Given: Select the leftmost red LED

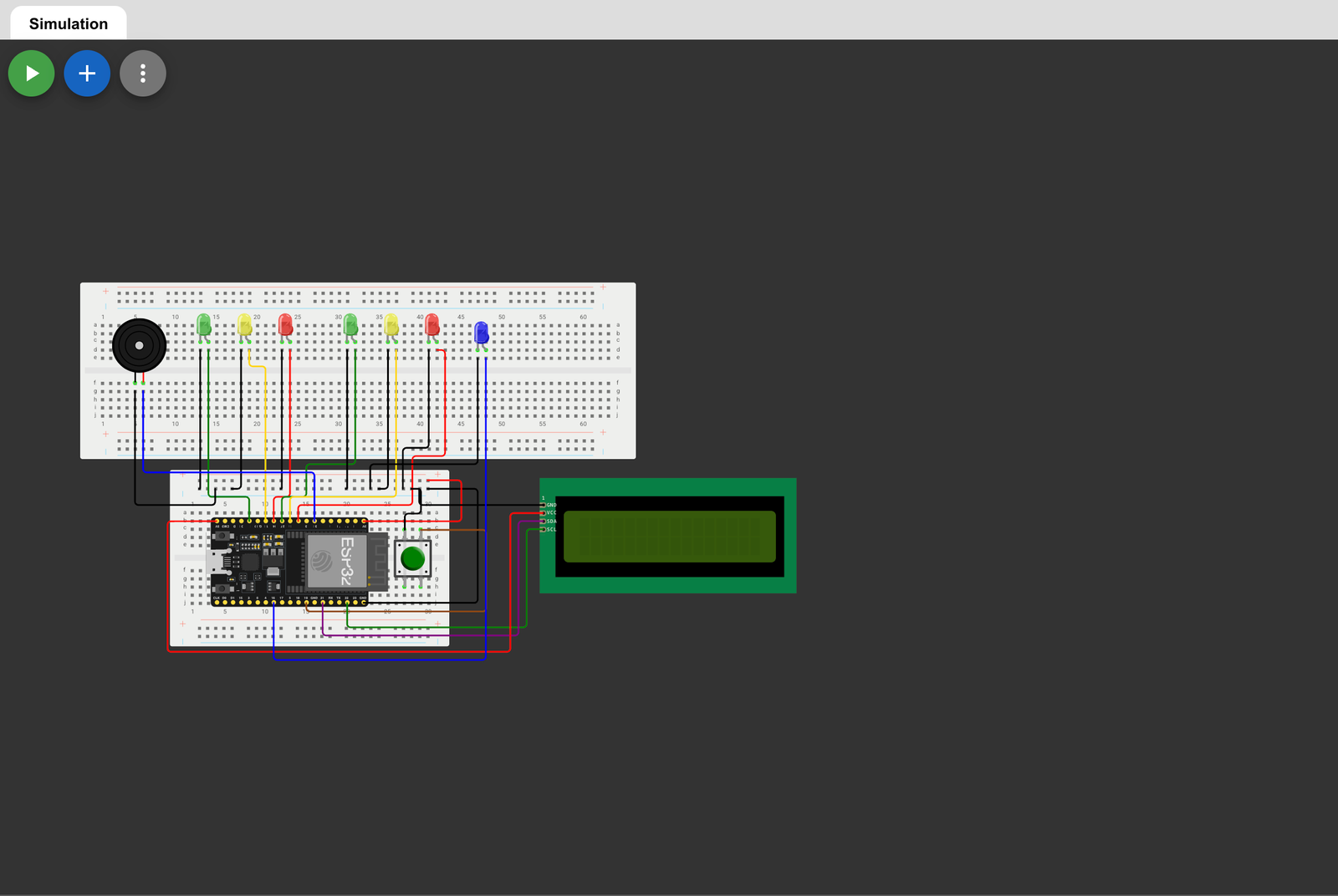Looking at the screenshot, I should 285,325.
